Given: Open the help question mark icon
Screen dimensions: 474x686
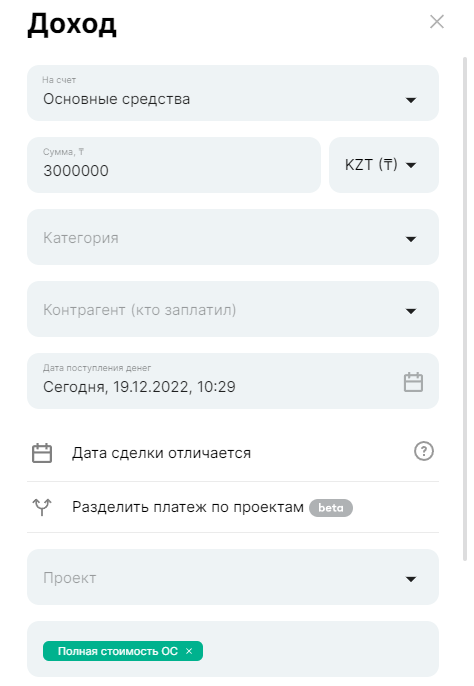Looking at the screenshot, I should pos(424,451).
